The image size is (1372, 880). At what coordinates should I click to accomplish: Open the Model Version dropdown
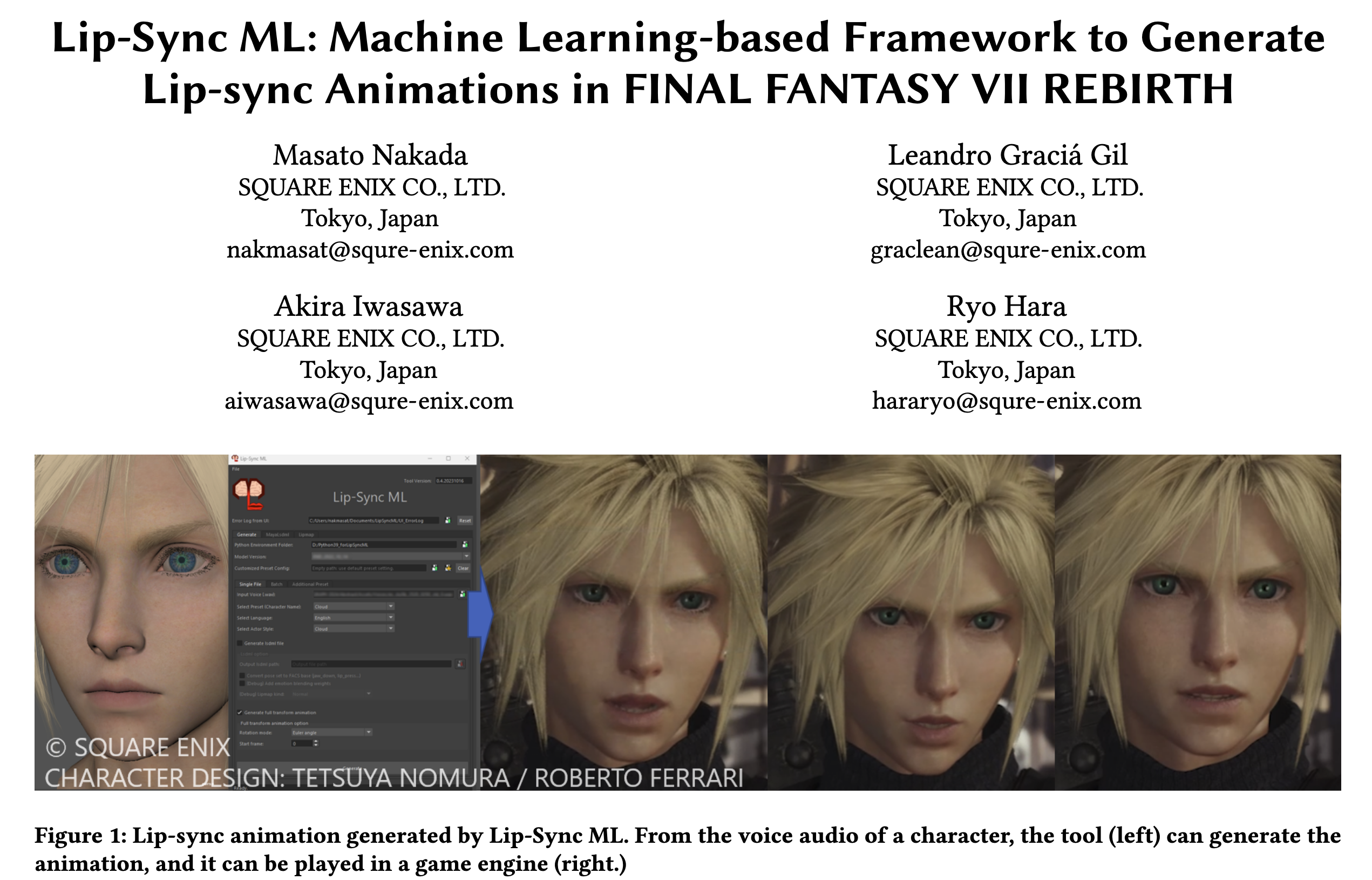click(x=391, y=556)
